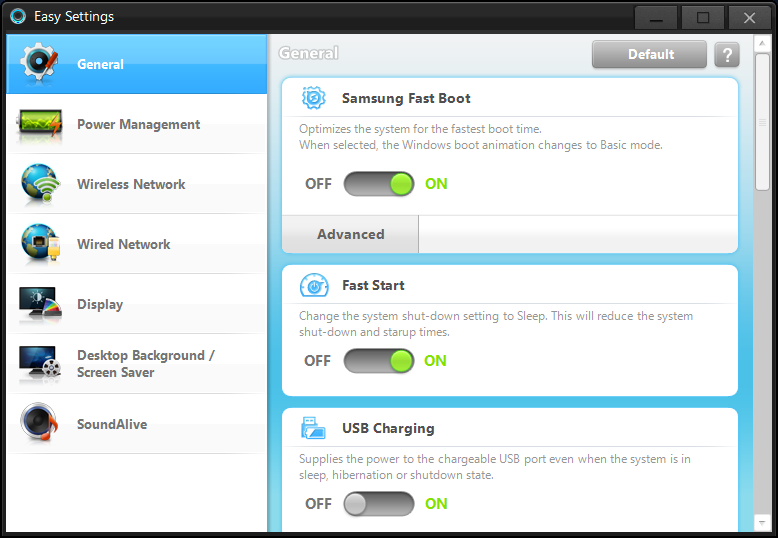Click the Wired Network globe icon
The image size is (778, 538).
coord(40,244)
